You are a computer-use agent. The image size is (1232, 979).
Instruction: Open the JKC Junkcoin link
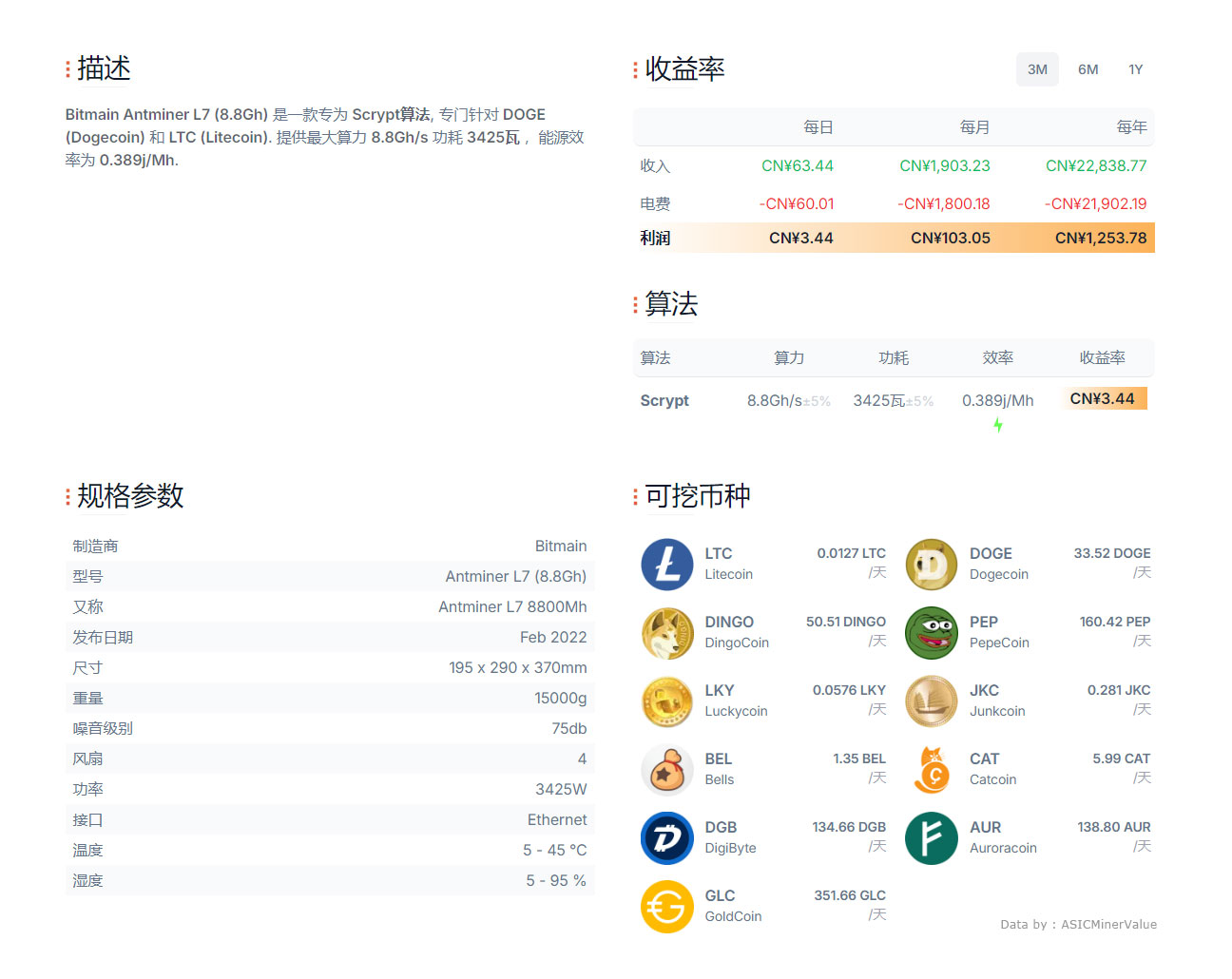pos(997,701)
